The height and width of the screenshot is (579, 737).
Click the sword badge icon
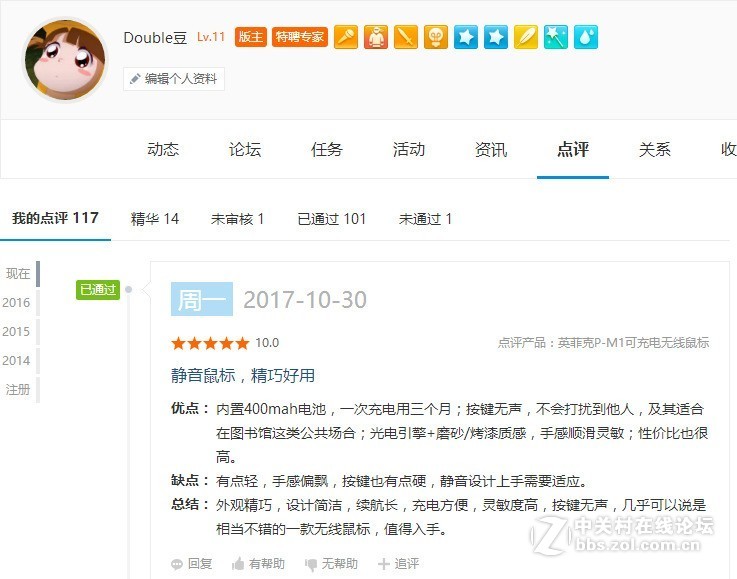tap(406, 37)
